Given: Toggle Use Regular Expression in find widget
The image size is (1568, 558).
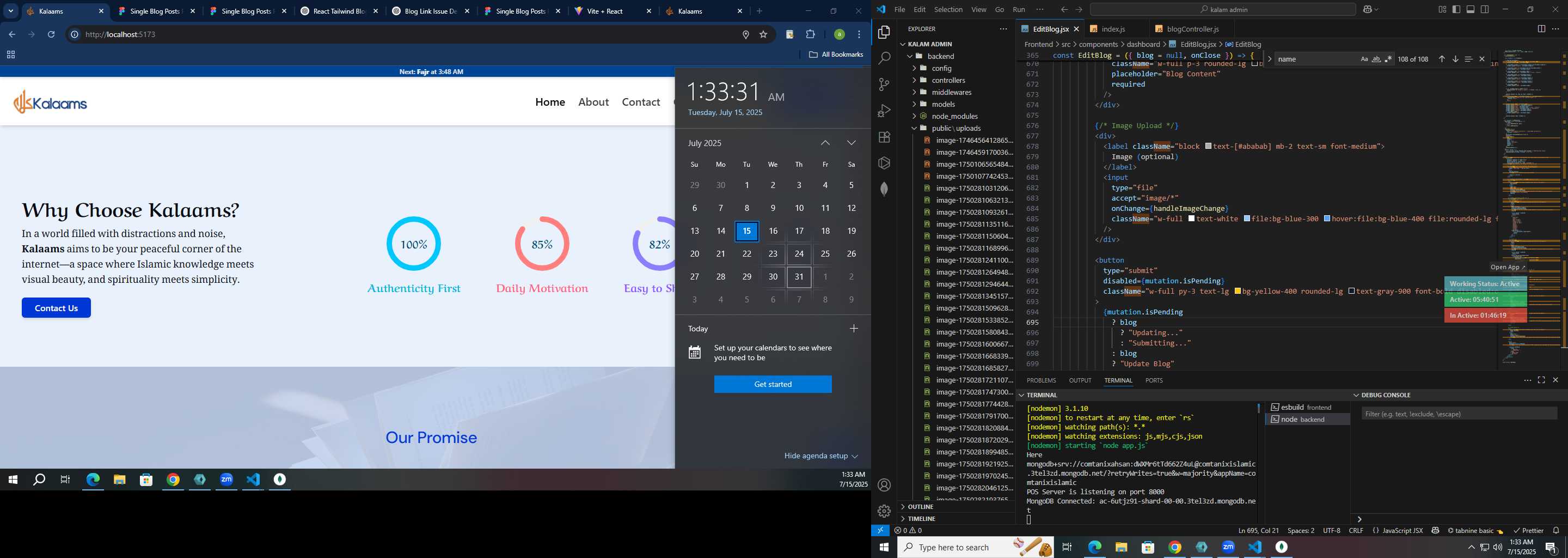Looking at the screenshot, I should pos(1388,59).
